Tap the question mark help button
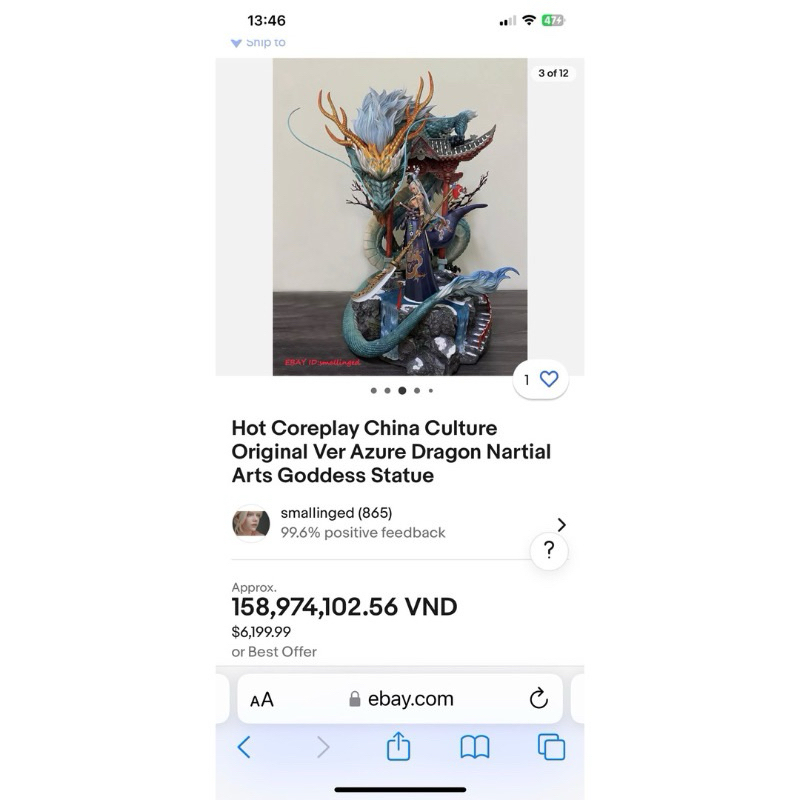Screen dimensions: 800x800 (x=549, y=550)
